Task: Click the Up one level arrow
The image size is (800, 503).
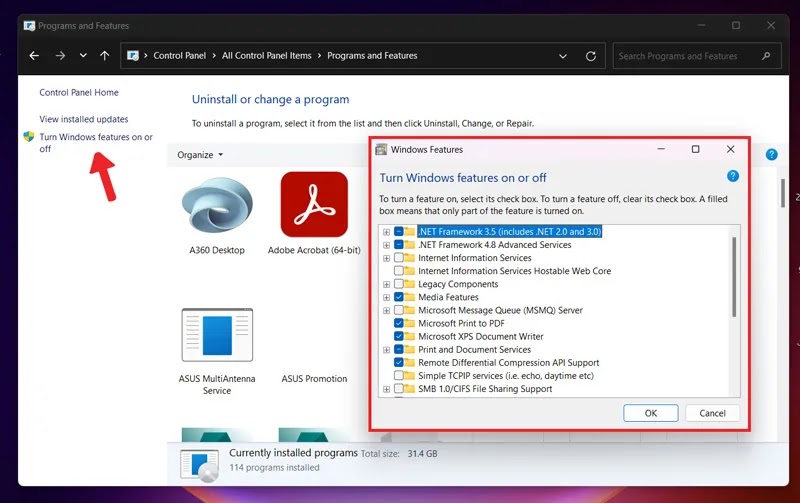Action: 105,56
